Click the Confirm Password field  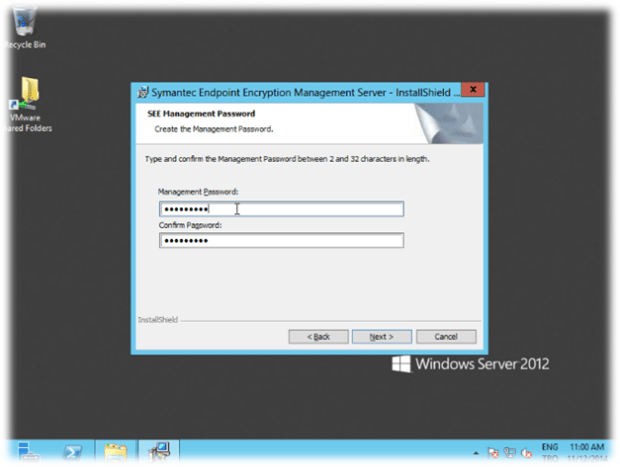click(280, 241)
